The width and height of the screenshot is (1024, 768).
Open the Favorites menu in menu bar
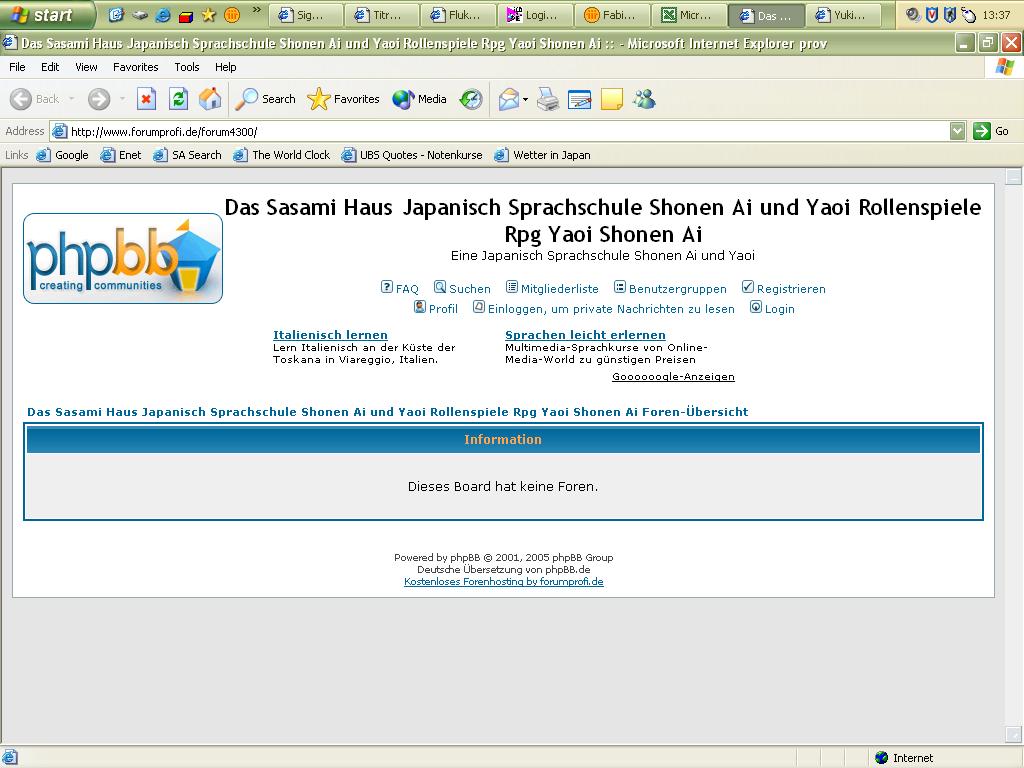click(x=135, y=67)
